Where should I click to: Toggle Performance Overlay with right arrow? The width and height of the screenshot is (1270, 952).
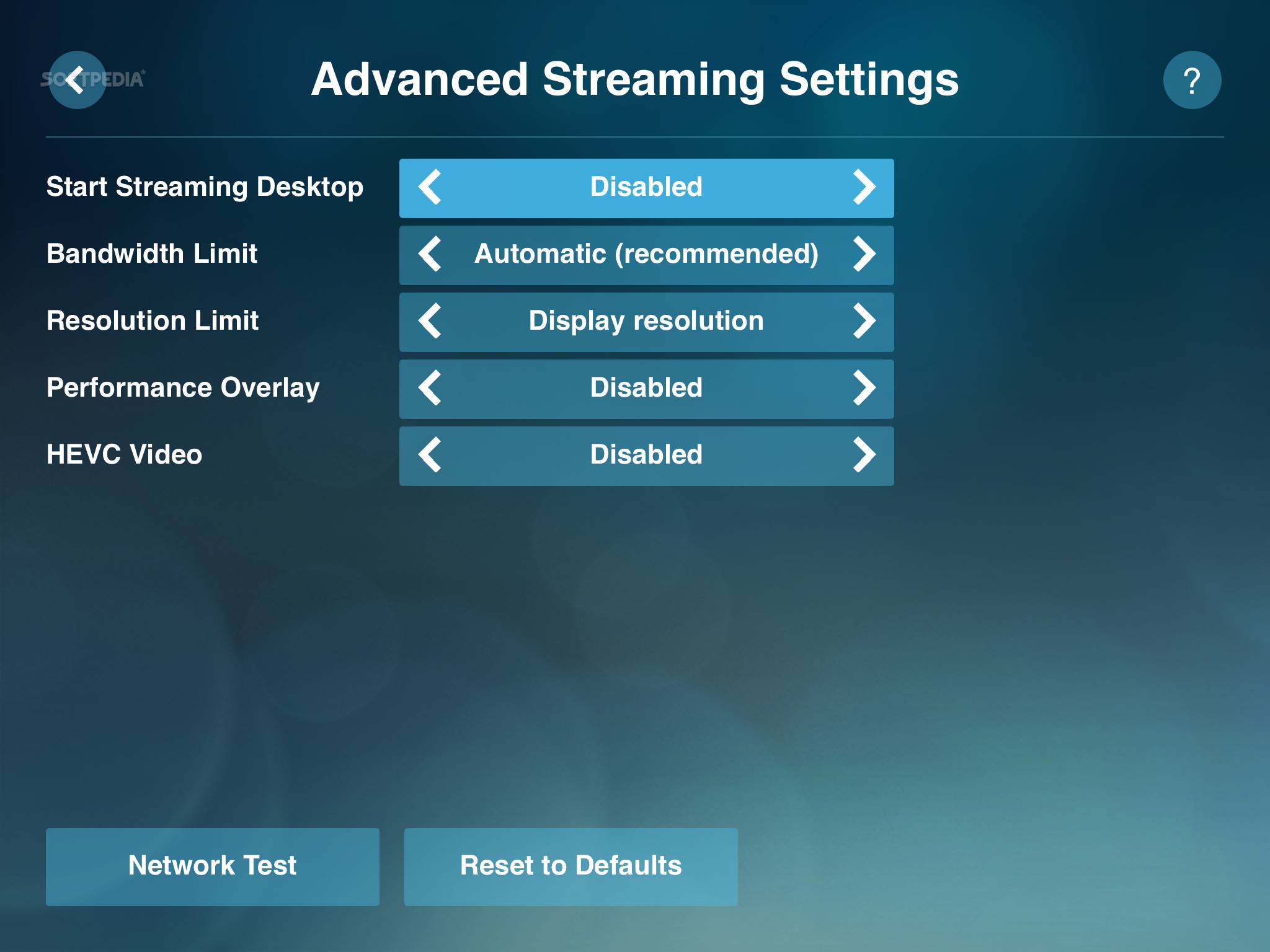(x=864, y=388)
